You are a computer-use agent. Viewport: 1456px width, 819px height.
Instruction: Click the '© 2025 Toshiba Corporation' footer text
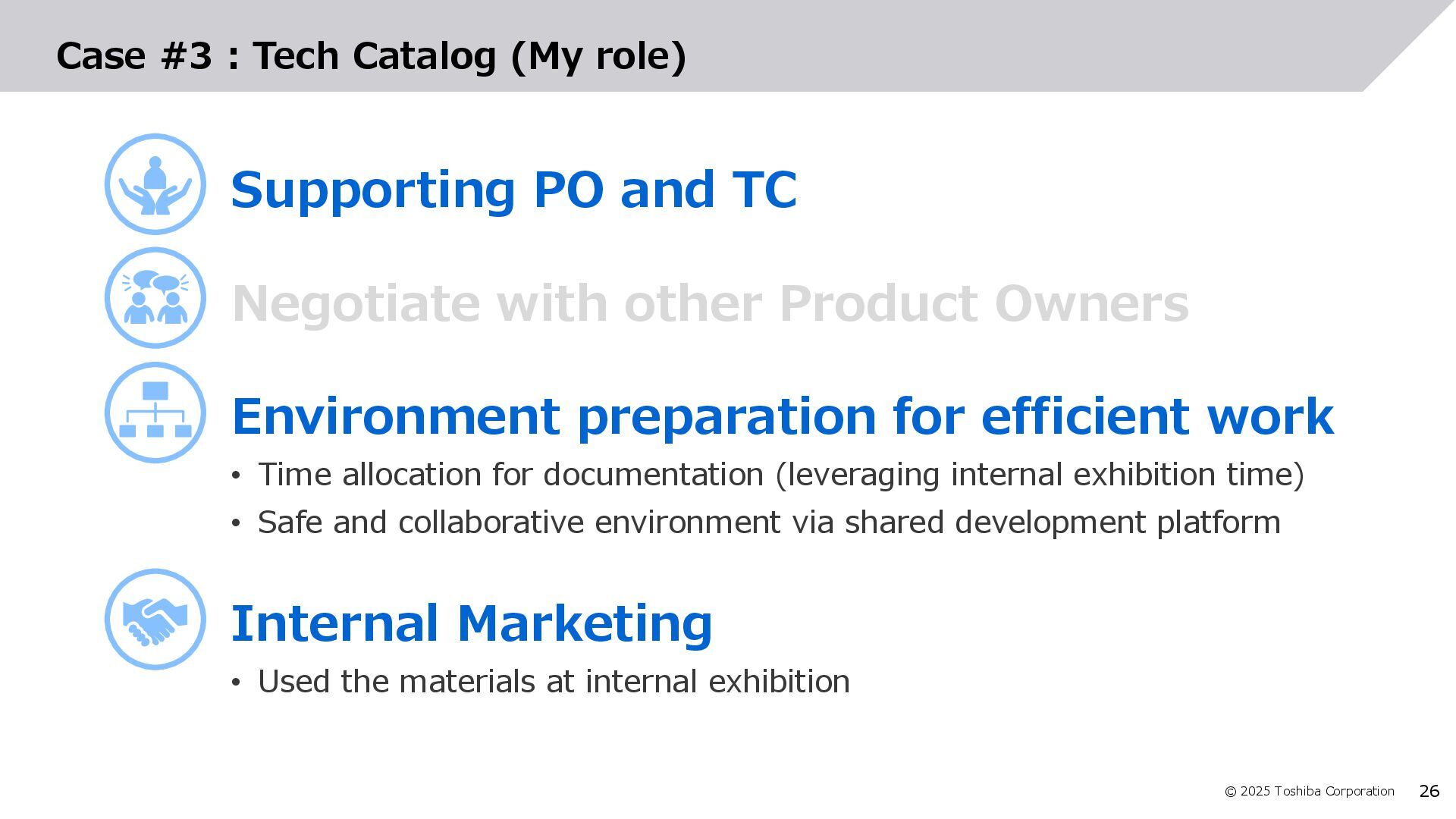1309,792
